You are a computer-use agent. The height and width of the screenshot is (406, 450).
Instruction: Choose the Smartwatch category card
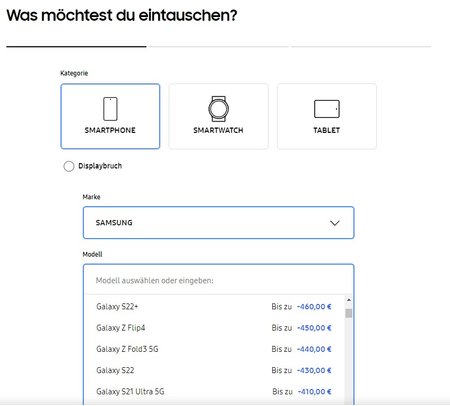point(218,116)
